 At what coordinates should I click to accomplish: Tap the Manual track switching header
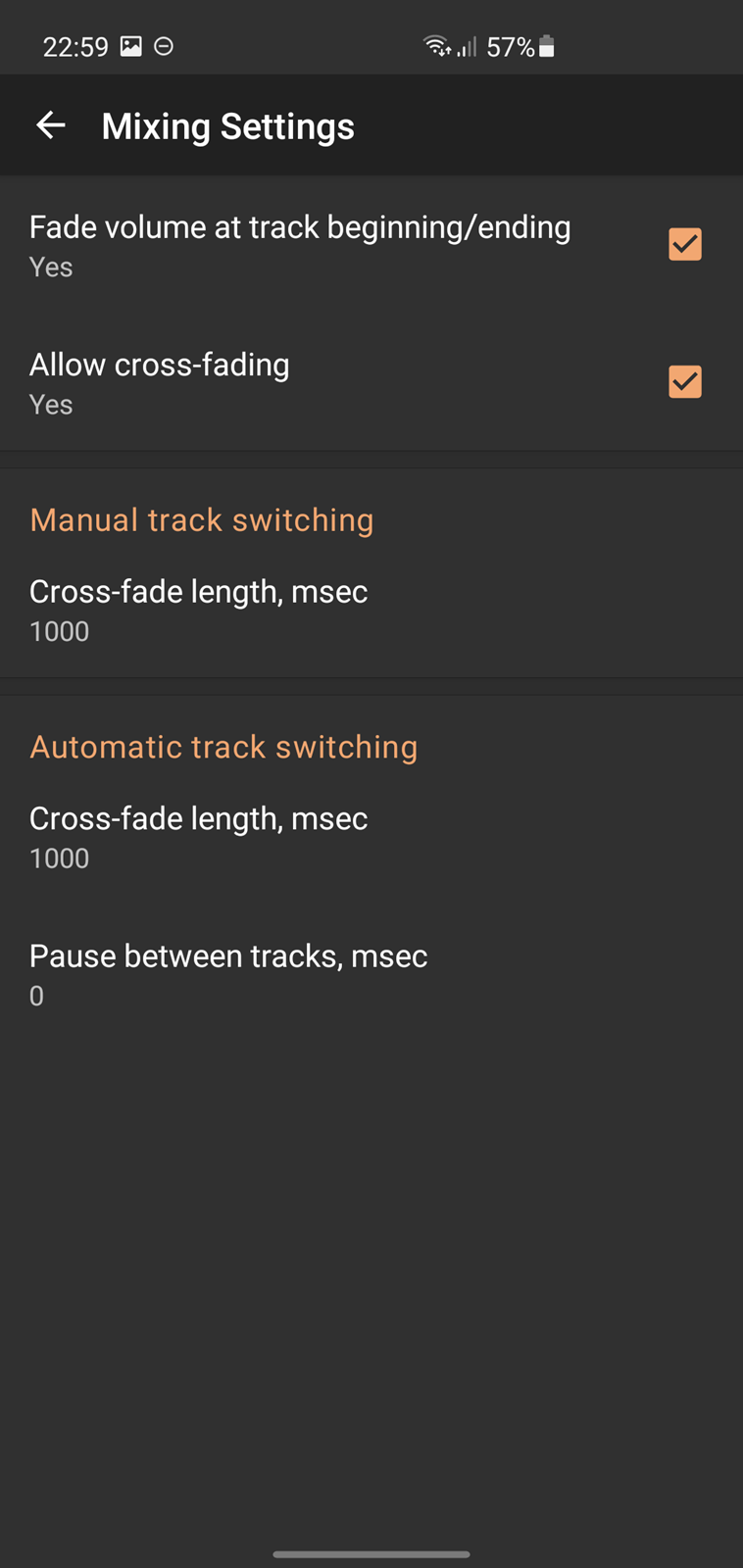coord(202,519)
